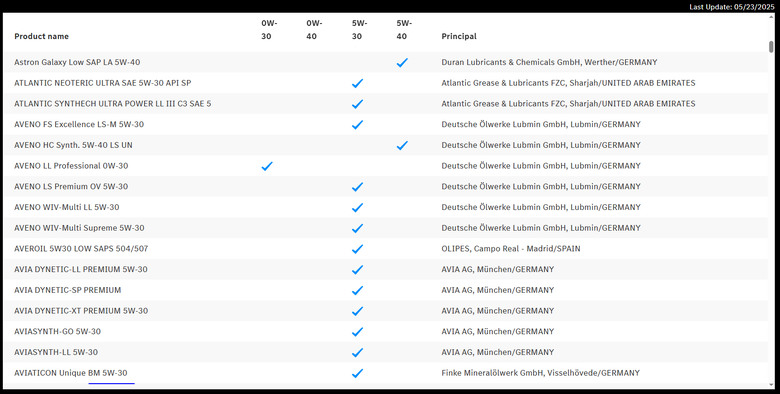
Task: Click checkmark in AVENO WIV-Multi LL row
Action: 357,207
